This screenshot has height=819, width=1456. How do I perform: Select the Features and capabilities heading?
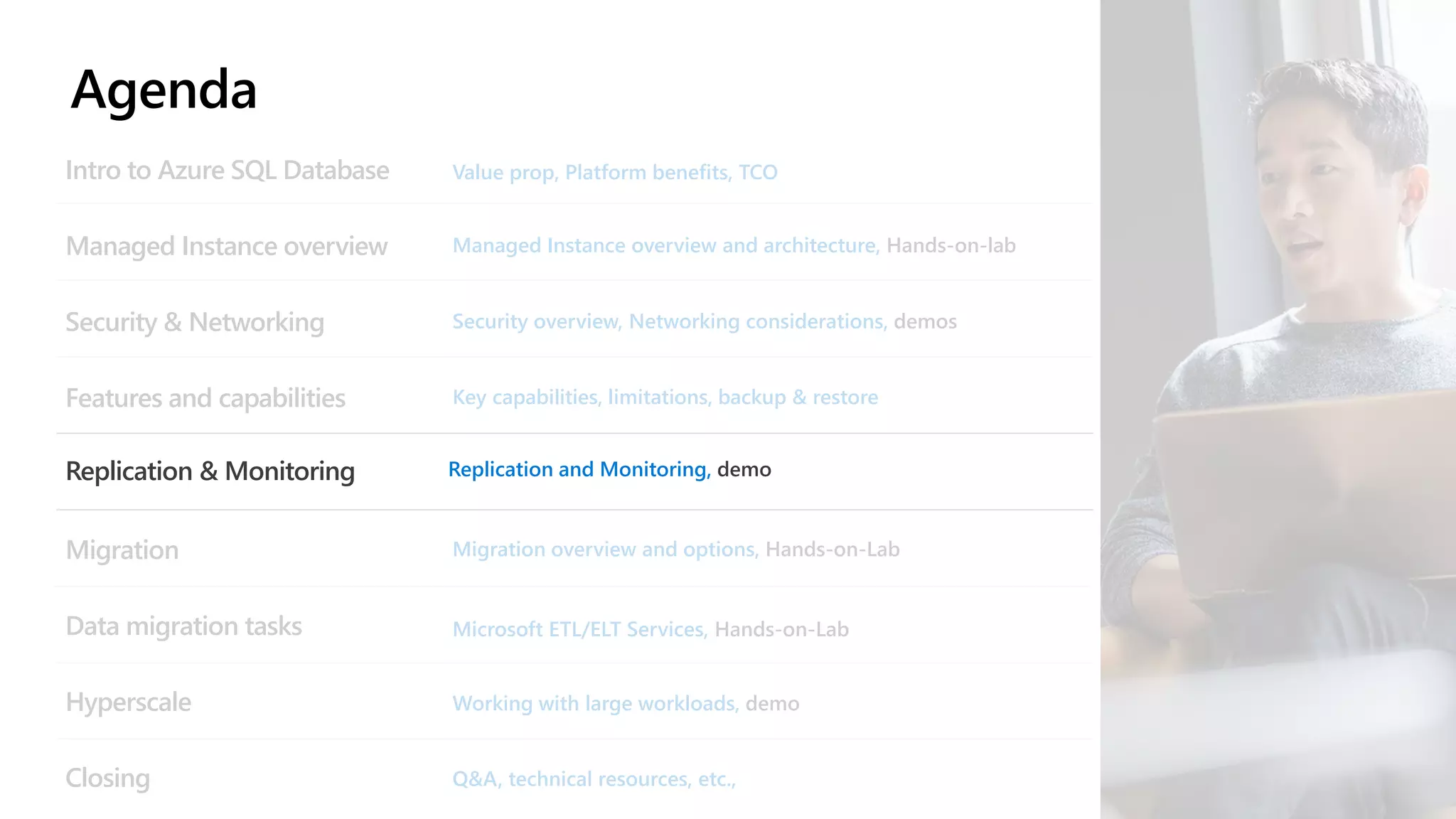coord(205,399)
